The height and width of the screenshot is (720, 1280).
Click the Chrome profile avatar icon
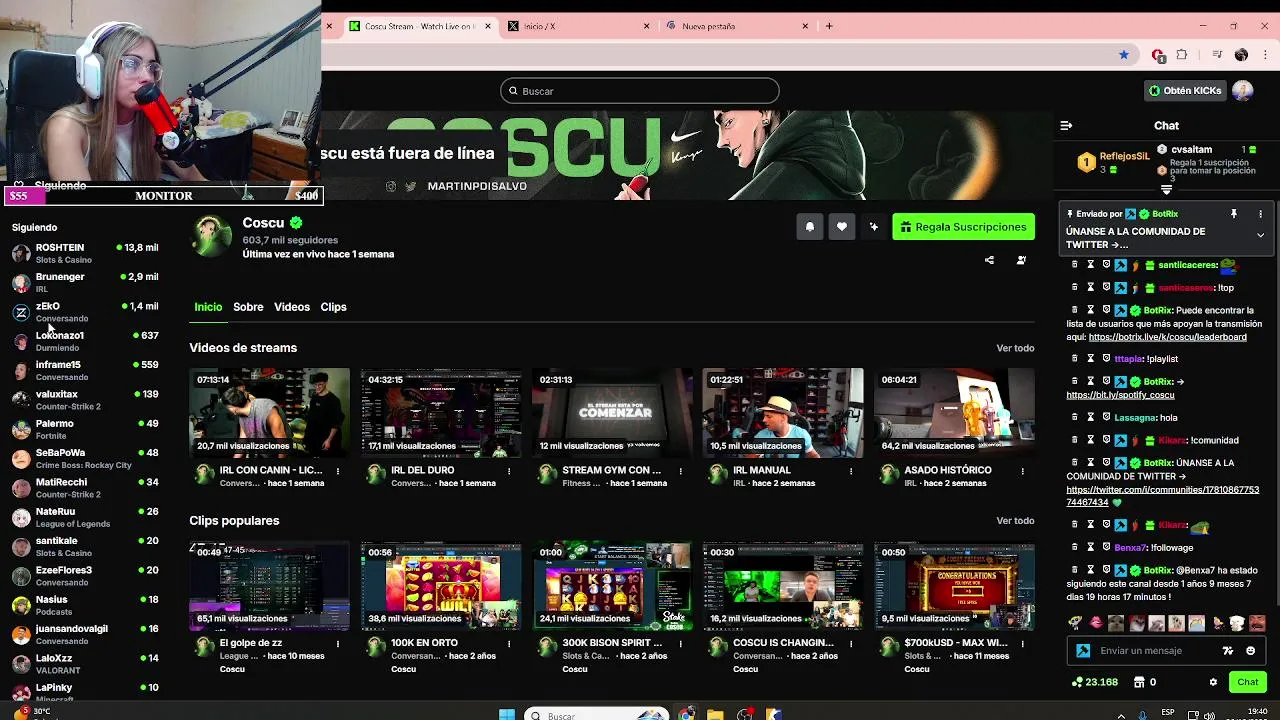(x=1241, y=55)
